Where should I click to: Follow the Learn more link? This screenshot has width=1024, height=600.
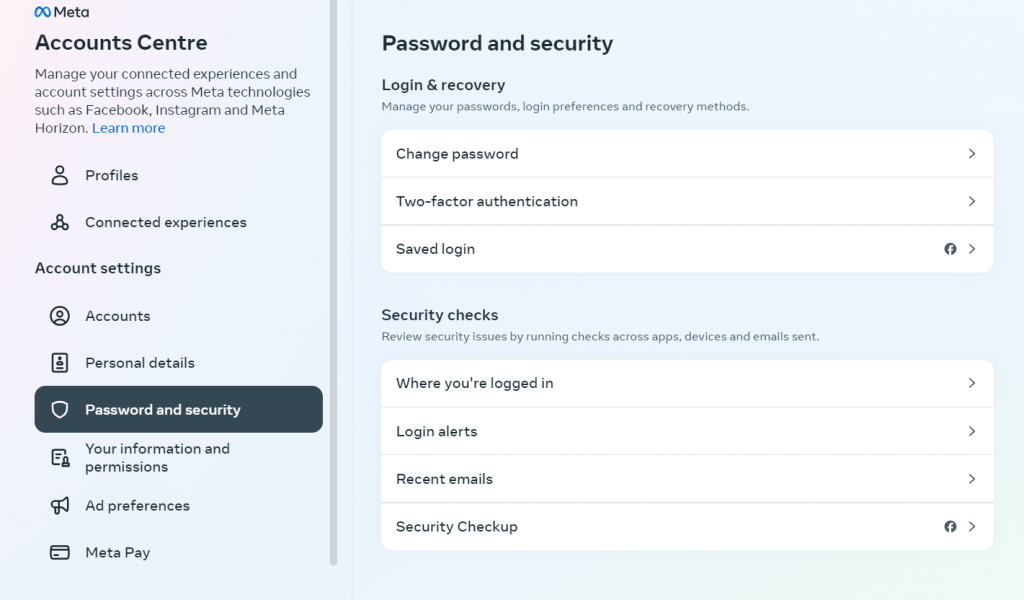[128, 128]
